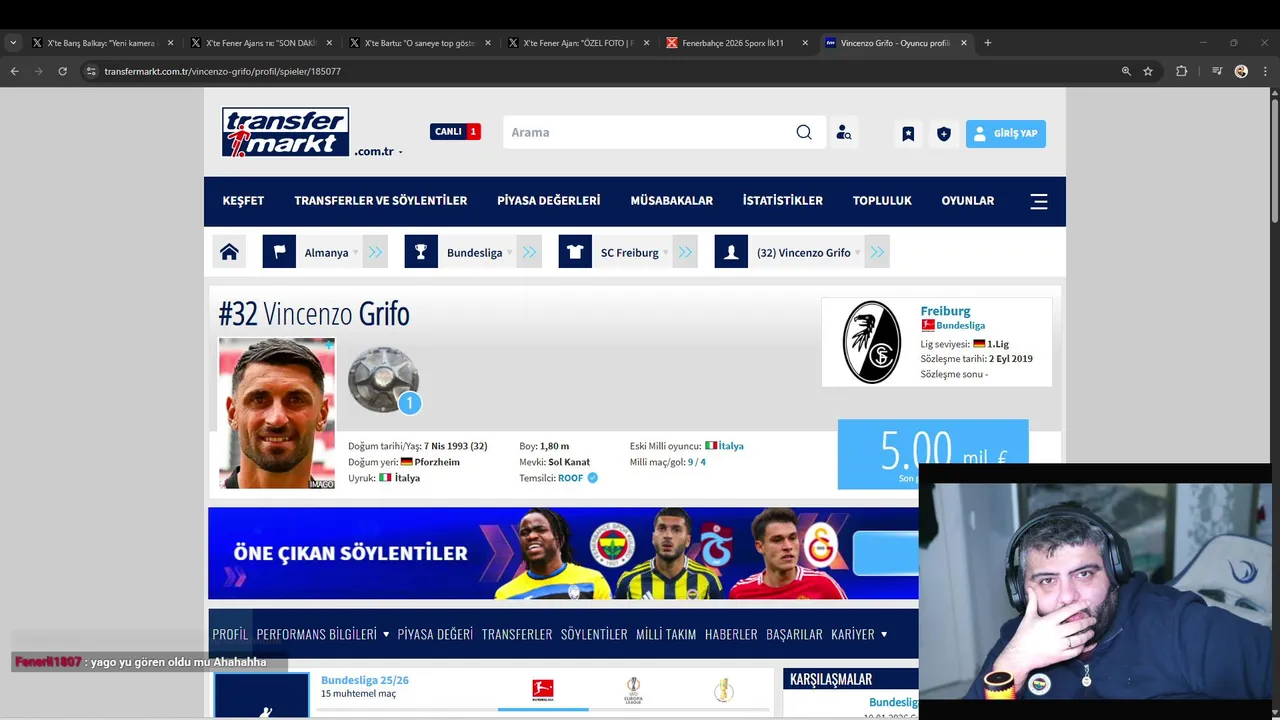This screenshot has width=1280, height=720.
Task: Expand the Almanya breadcrumb dropdown
Action: pos(355,253)
